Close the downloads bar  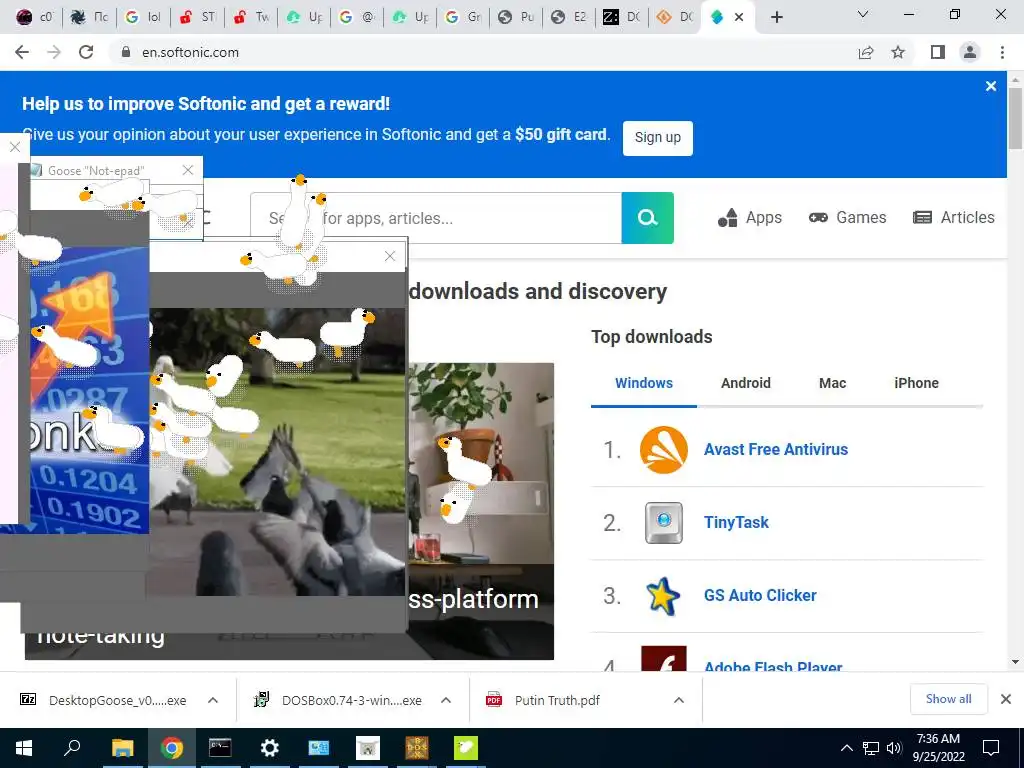coord(1006,699)
